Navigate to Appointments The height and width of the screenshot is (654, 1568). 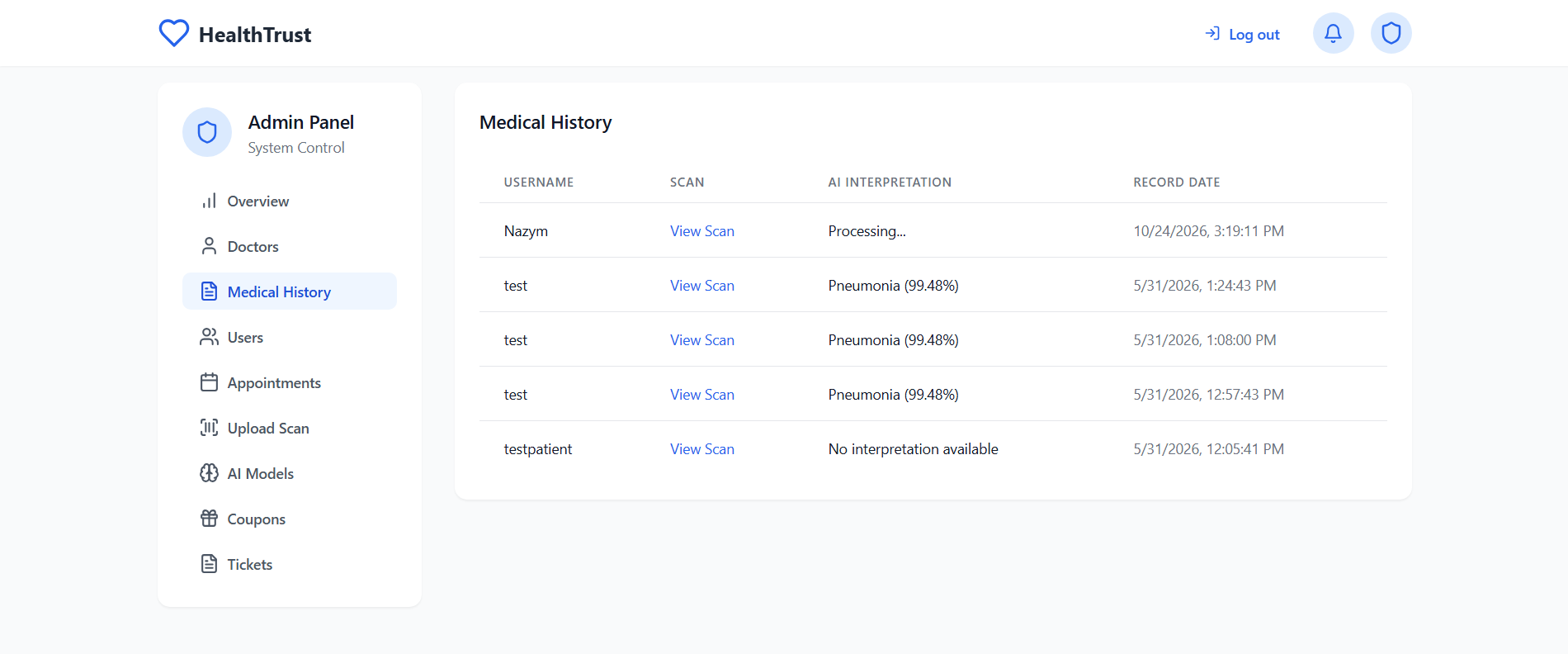click(x=290, y=382)
